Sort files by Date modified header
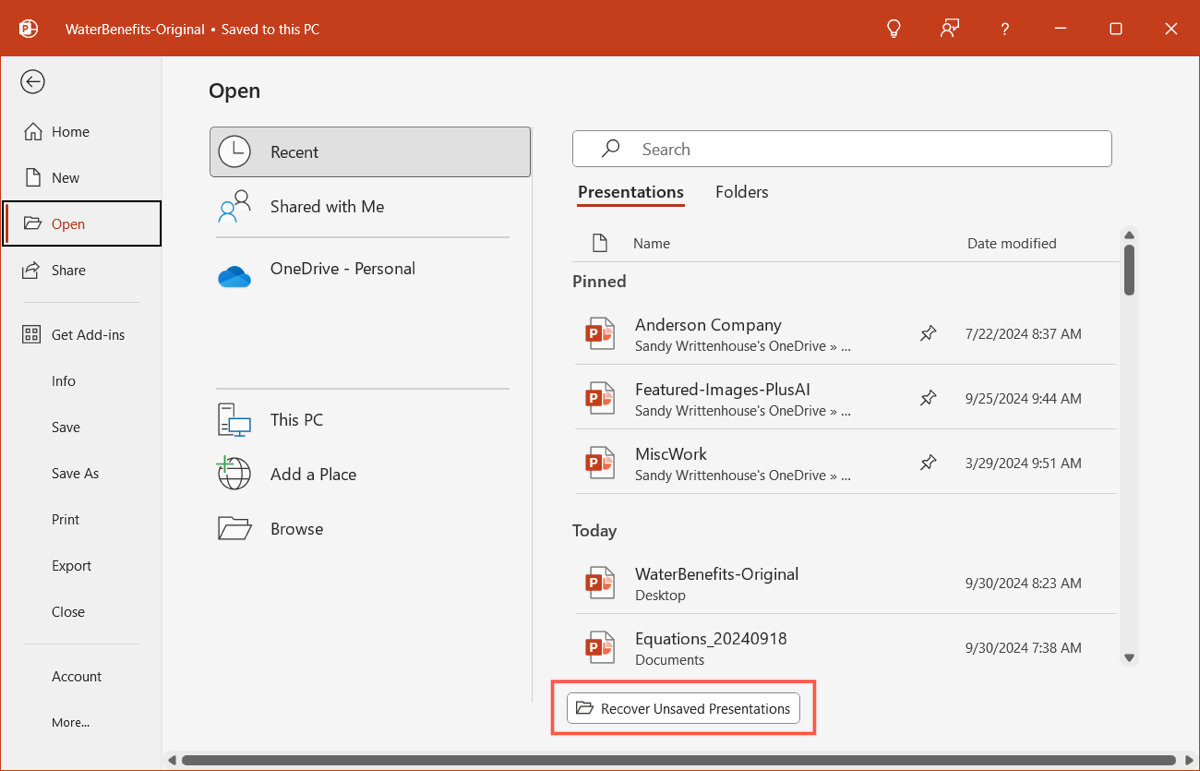 point(1011,243)
